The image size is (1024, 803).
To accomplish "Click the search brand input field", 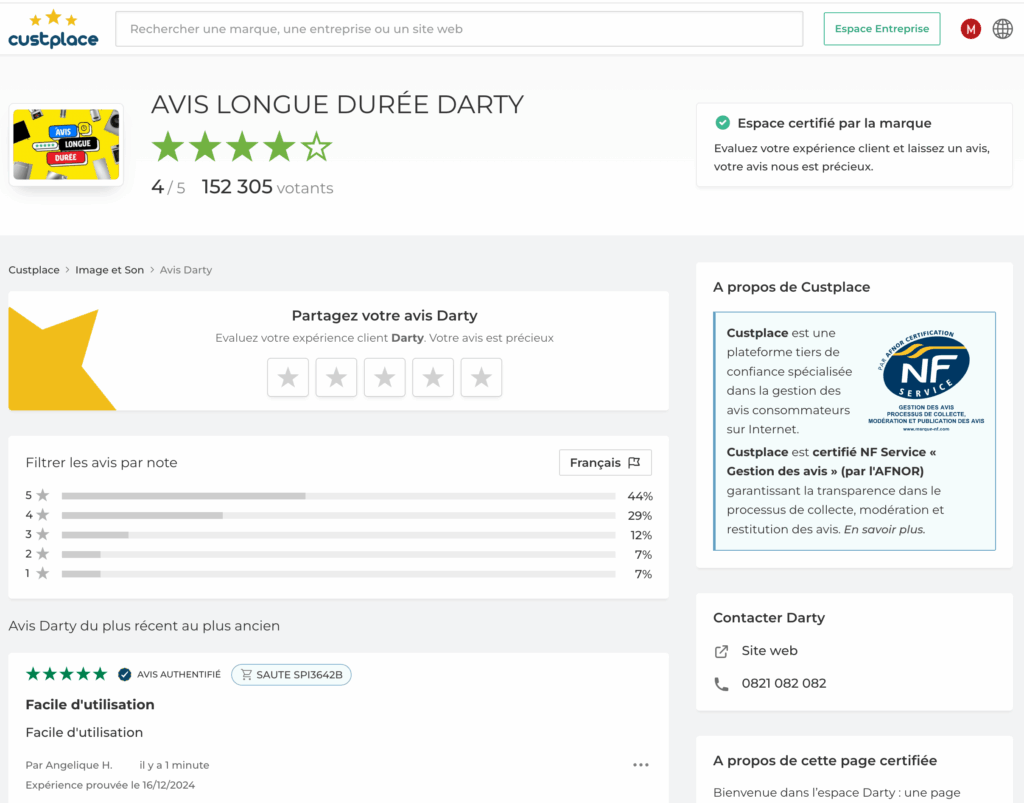I will (459, 29).
